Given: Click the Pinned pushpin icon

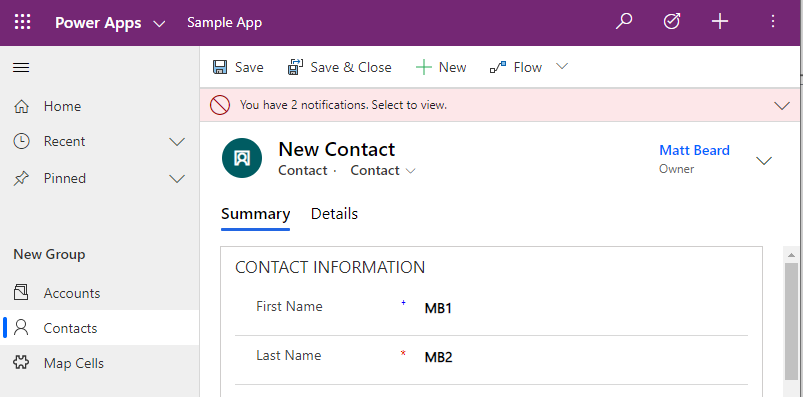Looking at the screenshot, I should (x=21, y=178).
